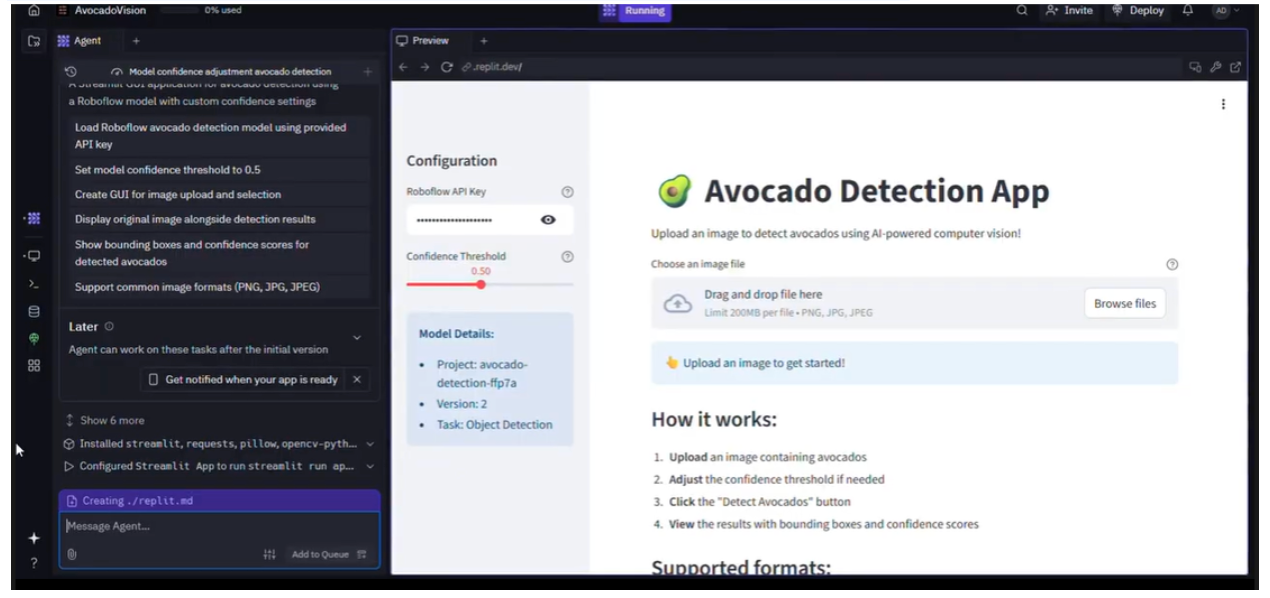
Task: Open the Preview monitor icon in left sidebar
Action: pos(34,256)
